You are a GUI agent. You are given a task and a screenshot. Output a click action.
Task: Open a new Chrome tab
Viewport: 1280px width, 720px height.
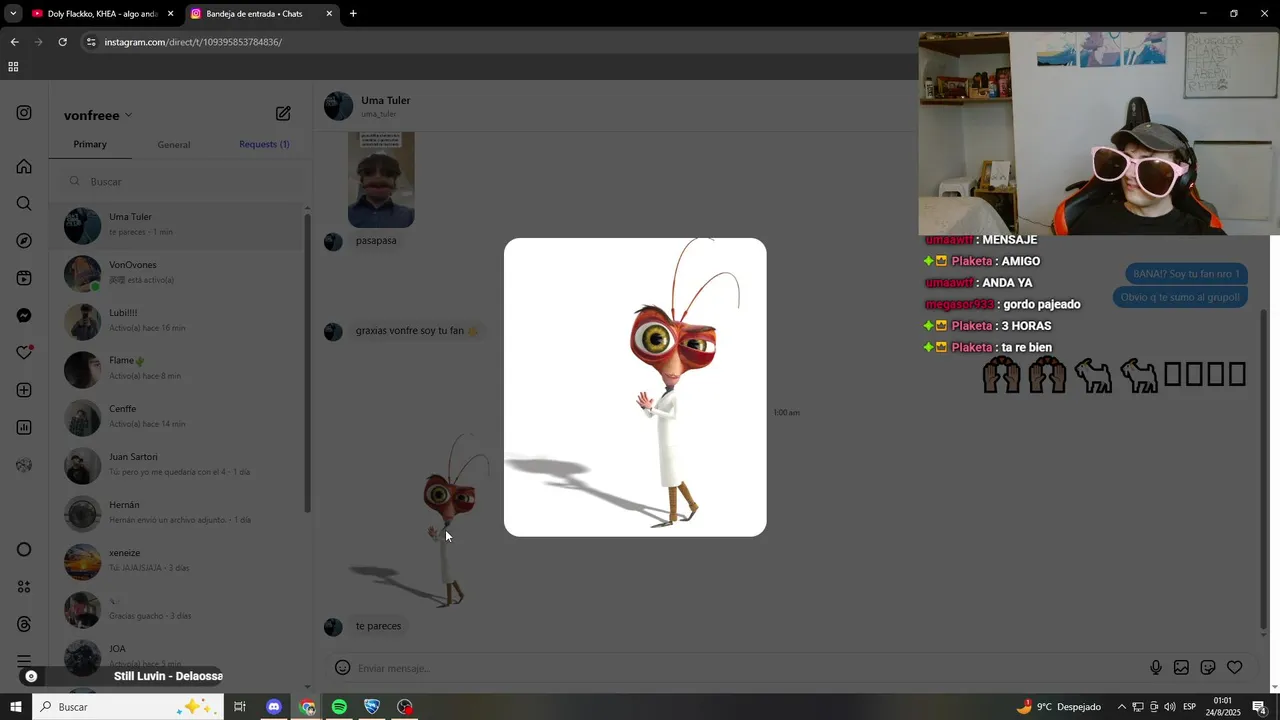[x=353, y=14]
